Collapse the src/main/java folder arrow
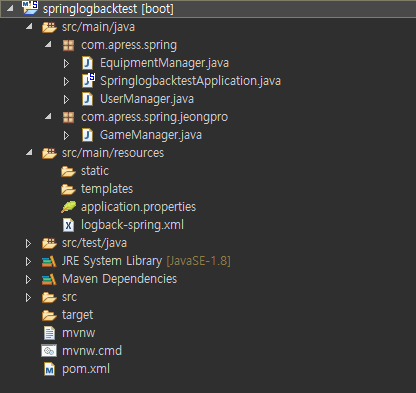Image resolution: width=416 pixels, height=393 pixels. tap(29, 26)
